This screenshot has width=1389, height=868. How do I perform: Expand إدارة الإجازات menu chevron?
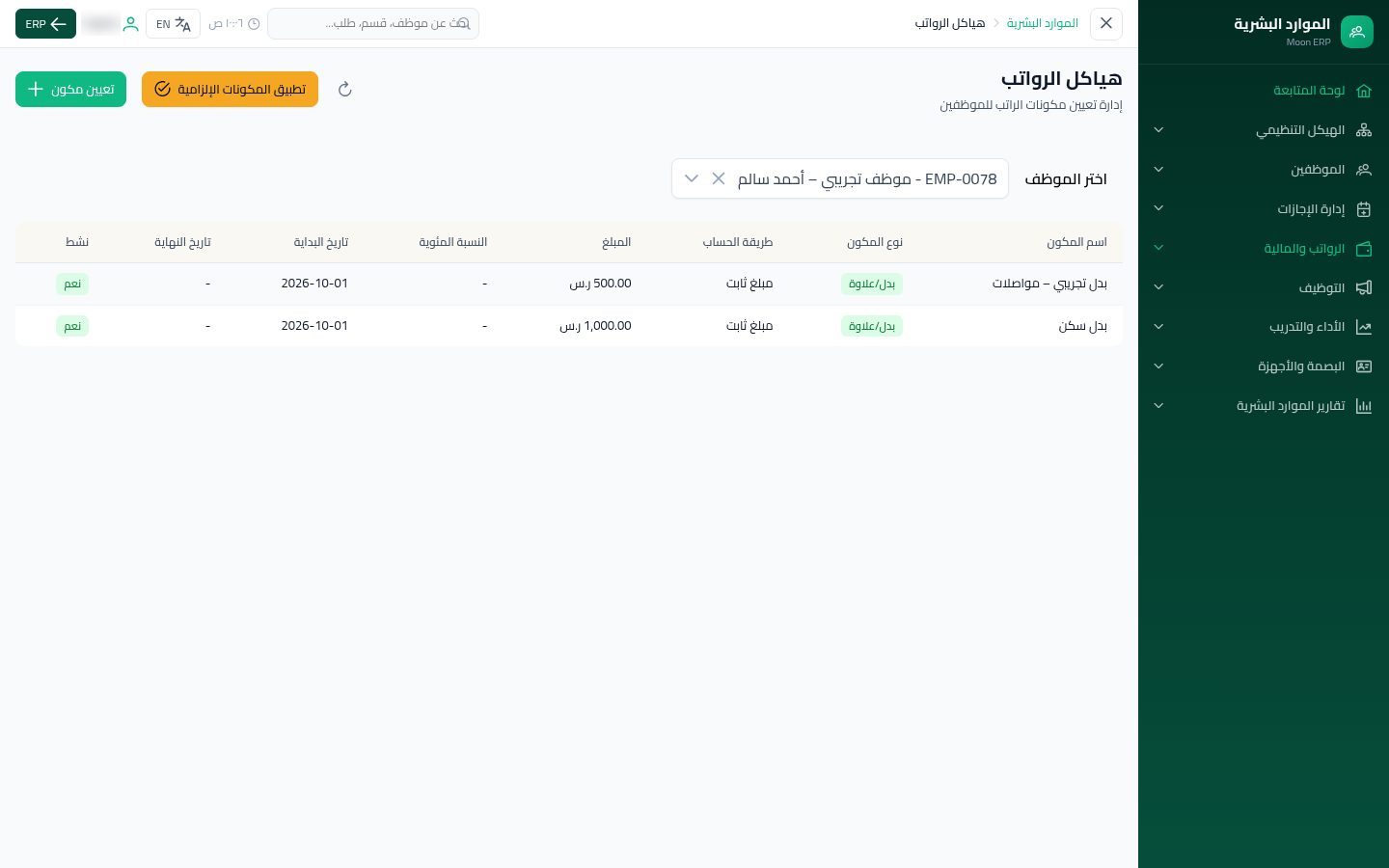[1158, 208]
